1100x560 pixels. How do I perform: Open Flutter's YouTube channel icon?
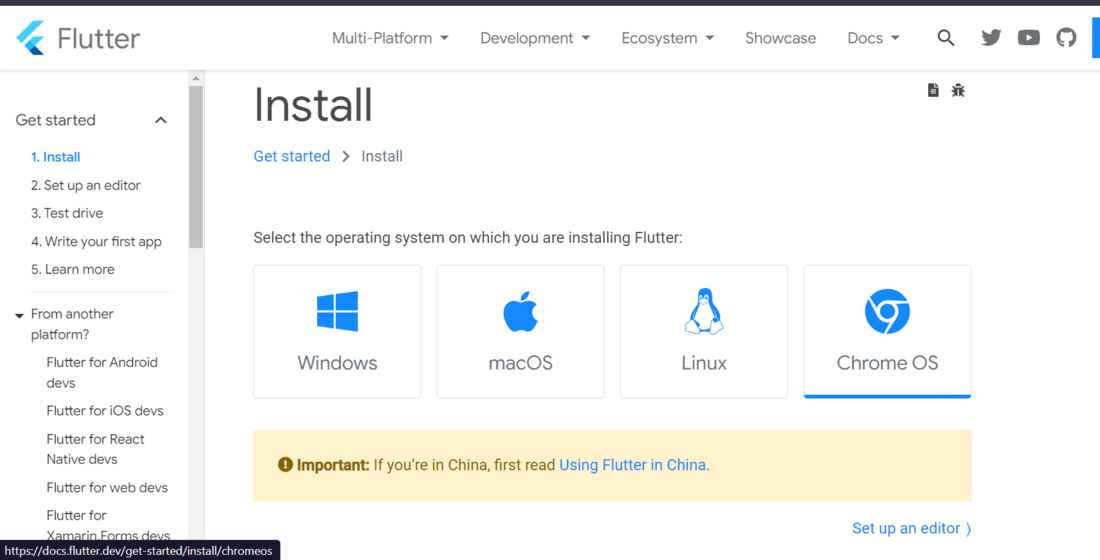click(x=1029, y=38)
